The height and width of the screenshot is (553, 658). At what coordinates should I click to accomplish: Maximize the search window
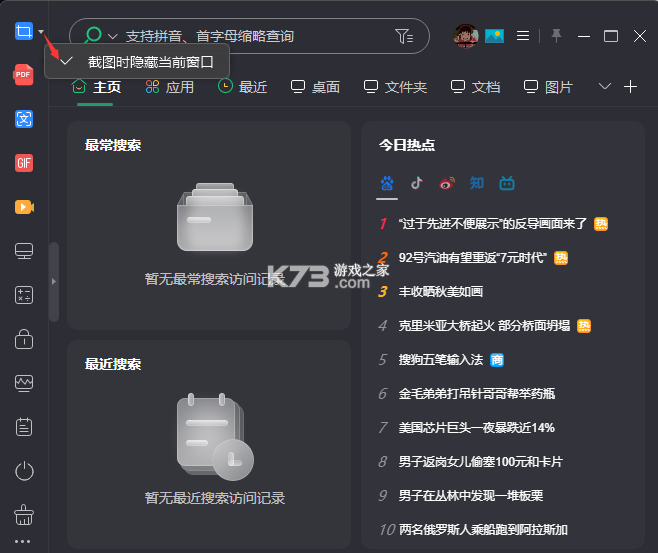coord(611,37)
